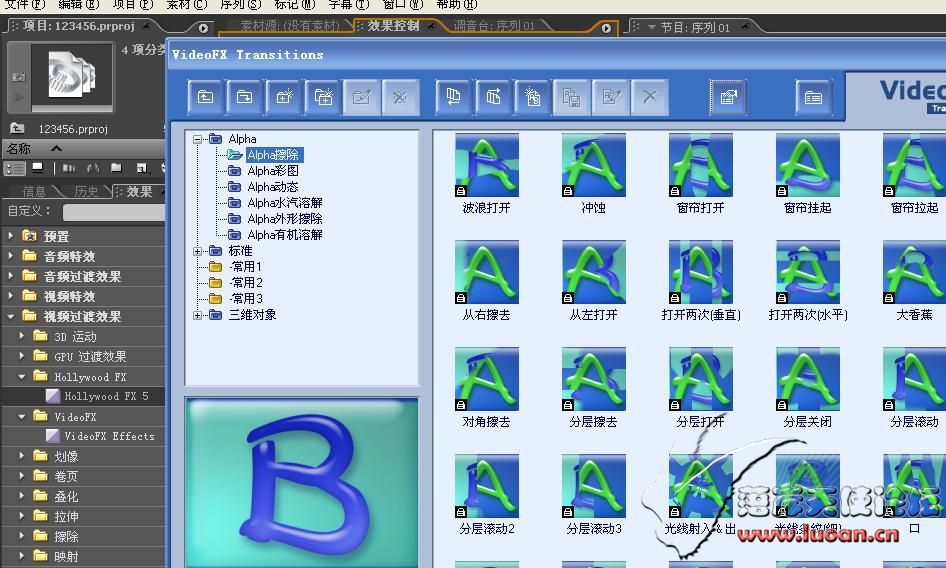Click the automate to sequence icon
This screenshot has width=946, height=568.
point(69,168)
